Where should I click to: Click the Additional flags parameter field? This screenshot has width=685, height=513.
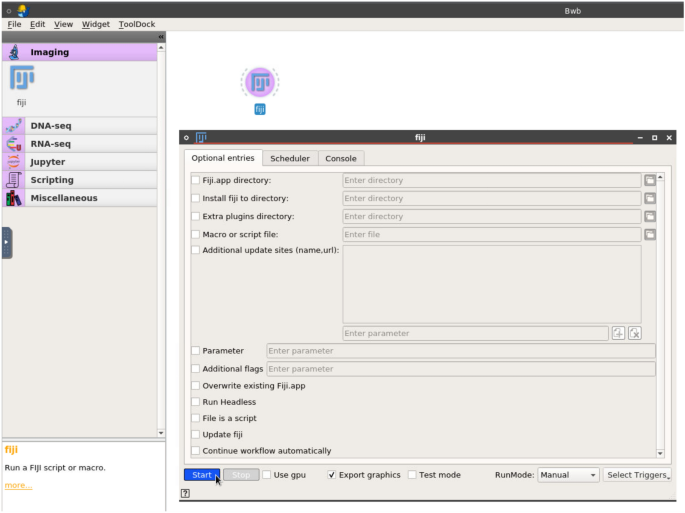[x=460, y=369]
